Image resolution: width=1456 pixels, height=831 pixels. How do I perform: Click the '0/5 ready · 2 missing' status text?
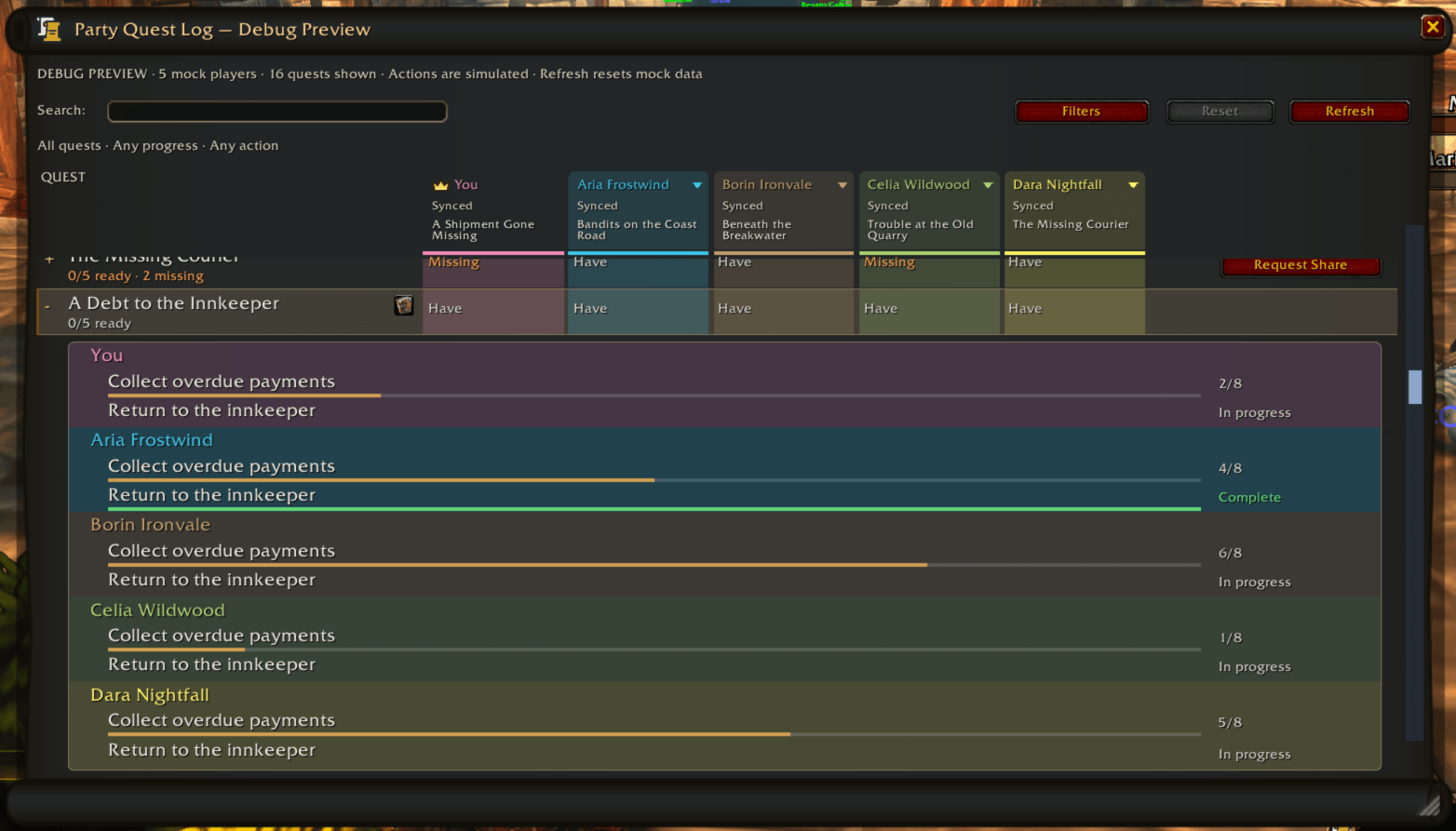[x=136, y=276]
